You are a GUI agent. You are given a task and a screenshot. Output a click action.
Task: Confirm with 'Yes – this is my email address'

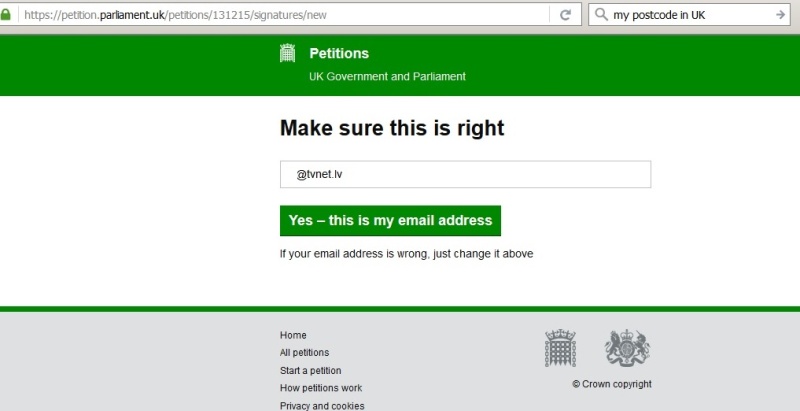[x=390, y=221]
